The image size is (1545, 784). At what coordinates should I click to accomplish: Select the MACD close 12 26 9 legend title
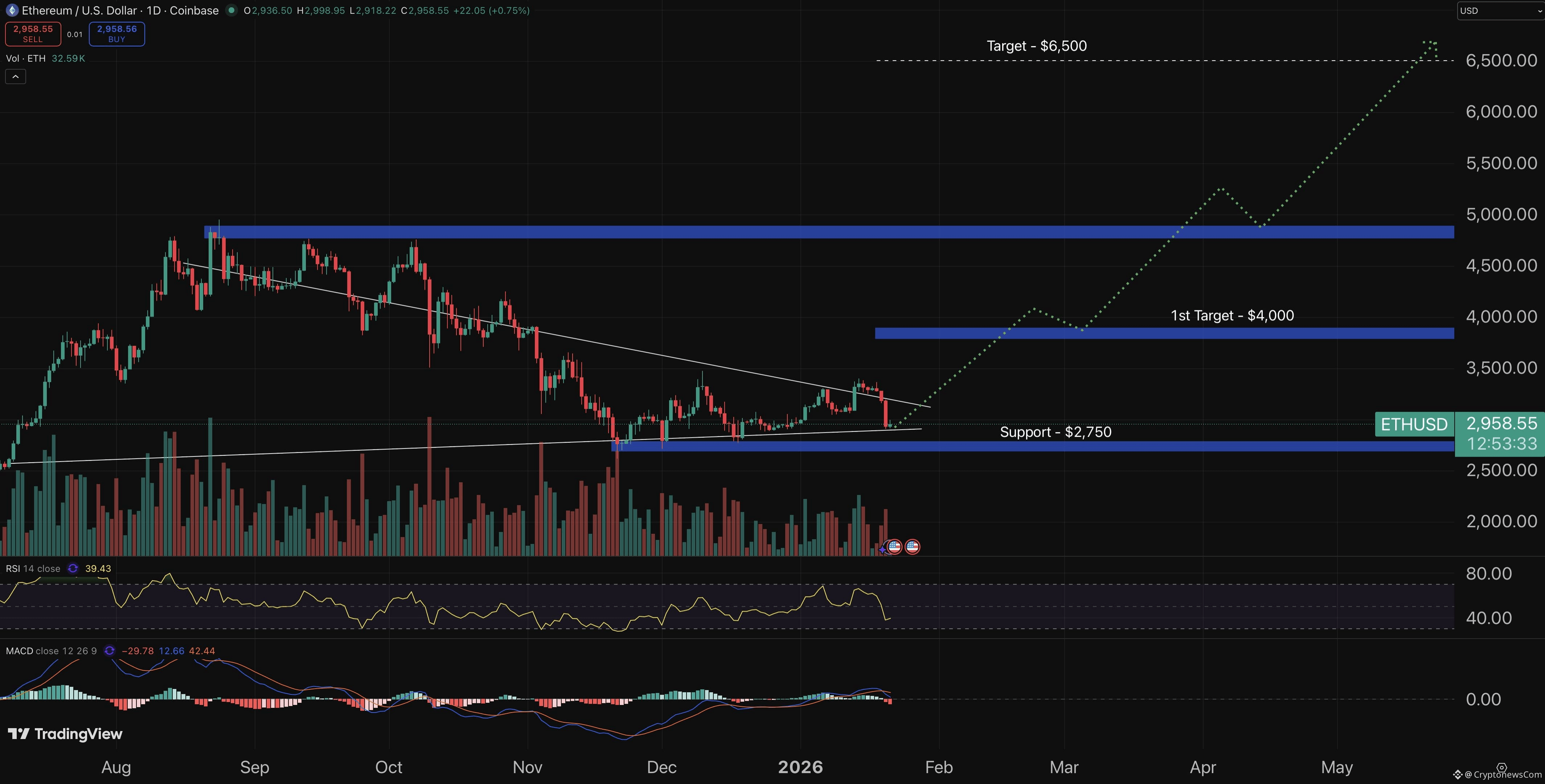click(x=50, y=651)
